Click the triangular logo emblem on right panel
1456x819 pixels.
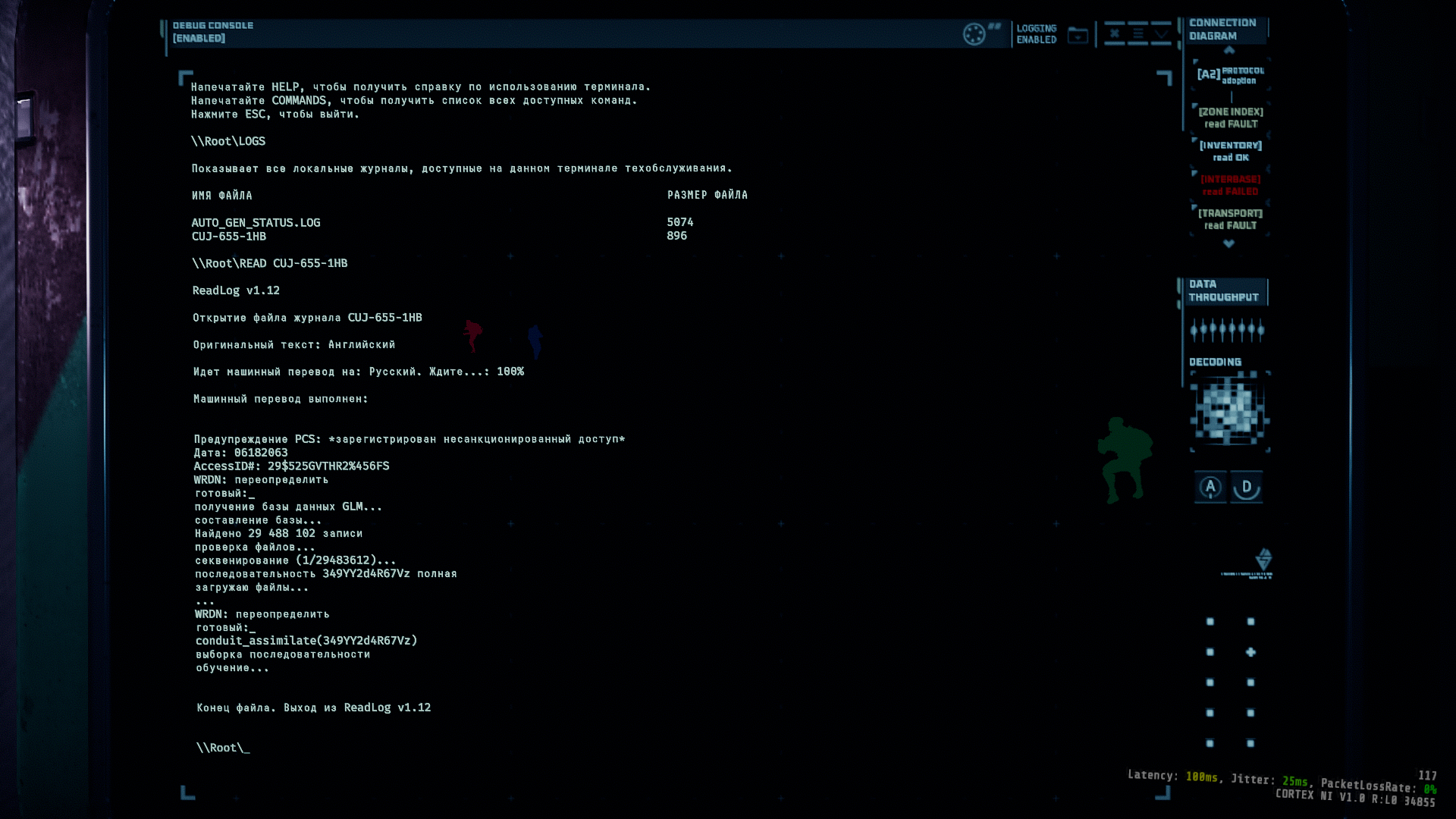coord(1263,560)
